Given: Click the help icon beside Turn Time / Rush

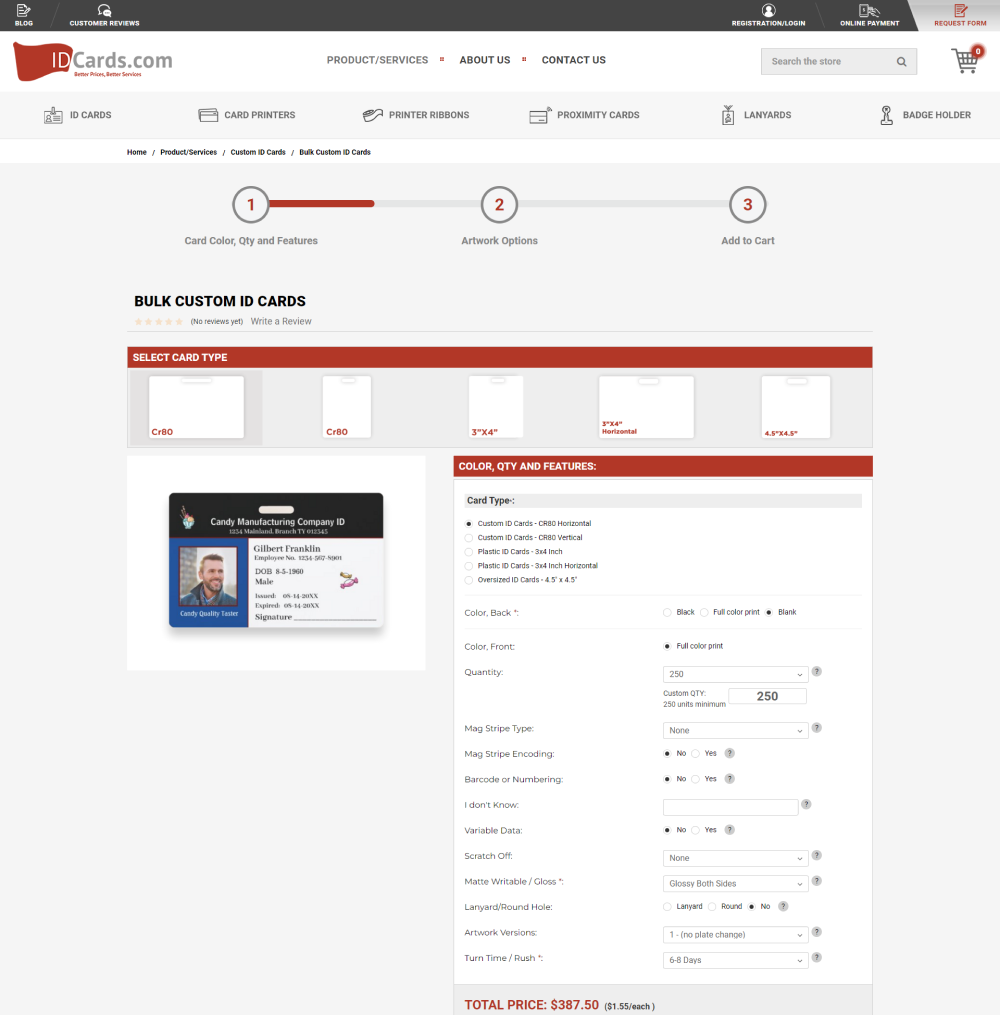Looking at the screenshot, I should (817, 957).
